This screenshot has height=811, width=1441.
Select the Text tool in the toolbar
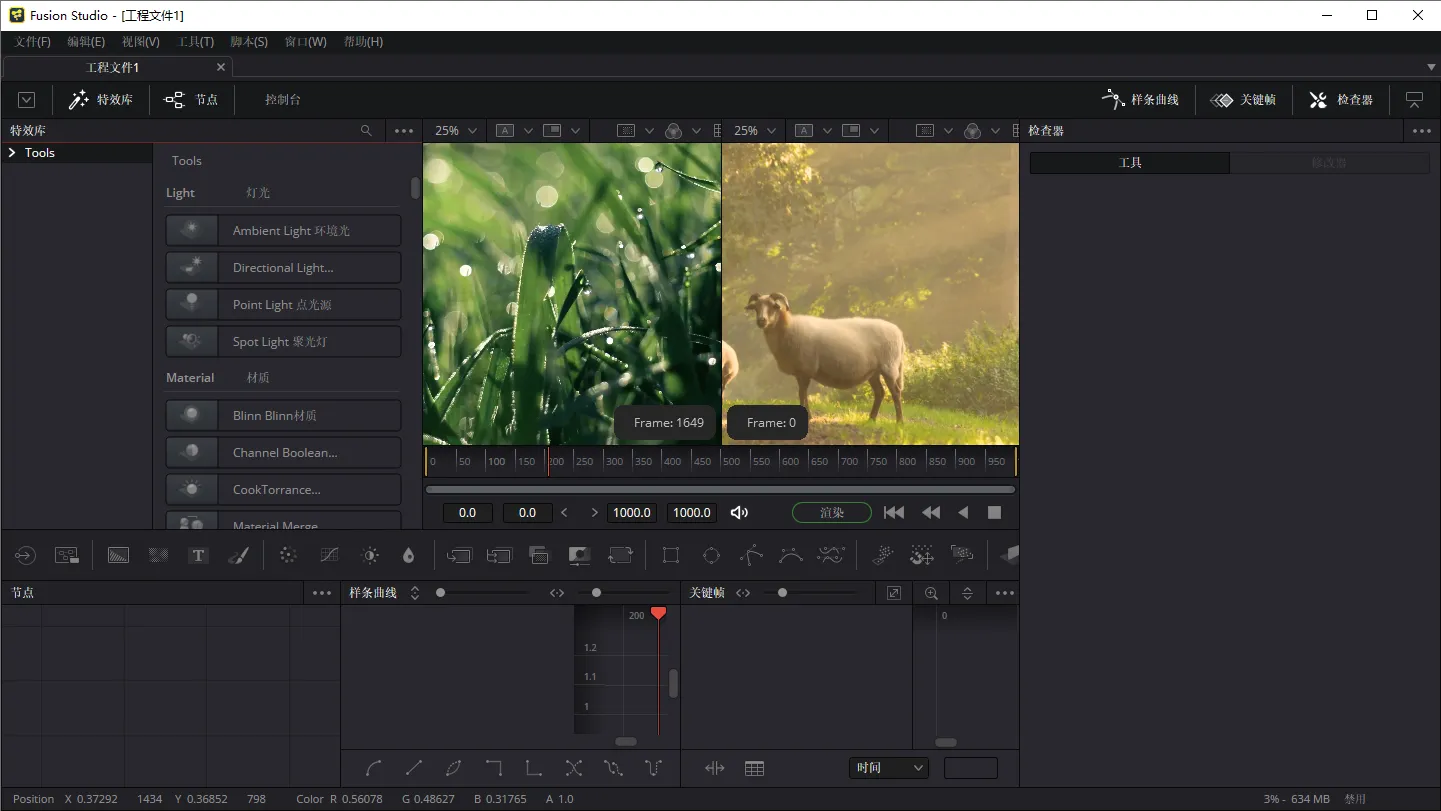[198, 555]
